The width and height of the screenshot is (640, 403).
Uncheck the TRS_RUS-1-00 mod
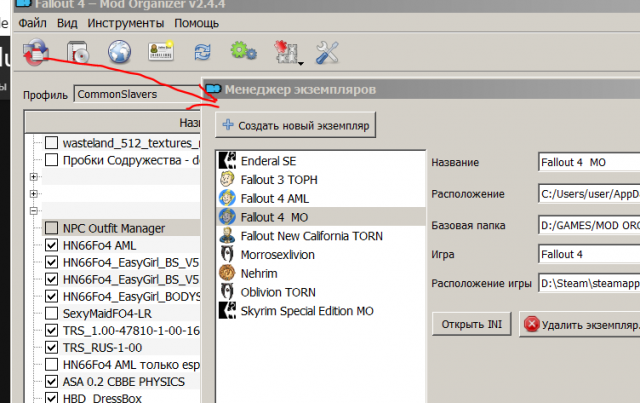tap(51, 348)
